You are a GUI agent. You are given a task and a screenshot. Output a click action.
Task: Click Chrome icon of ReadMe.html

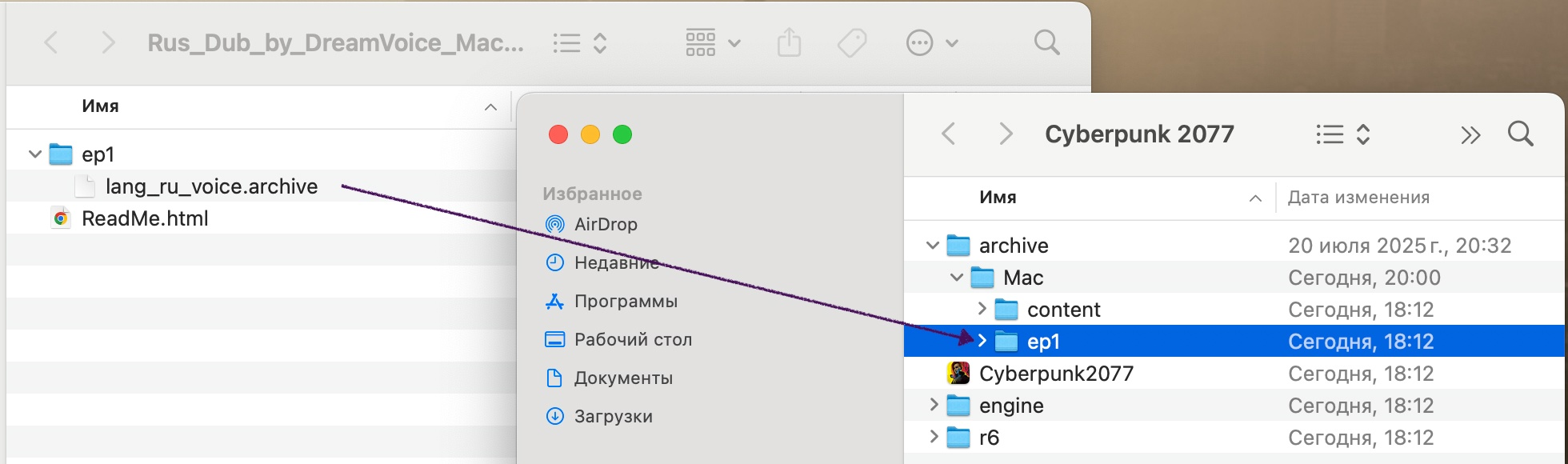[x=61, y=218]
